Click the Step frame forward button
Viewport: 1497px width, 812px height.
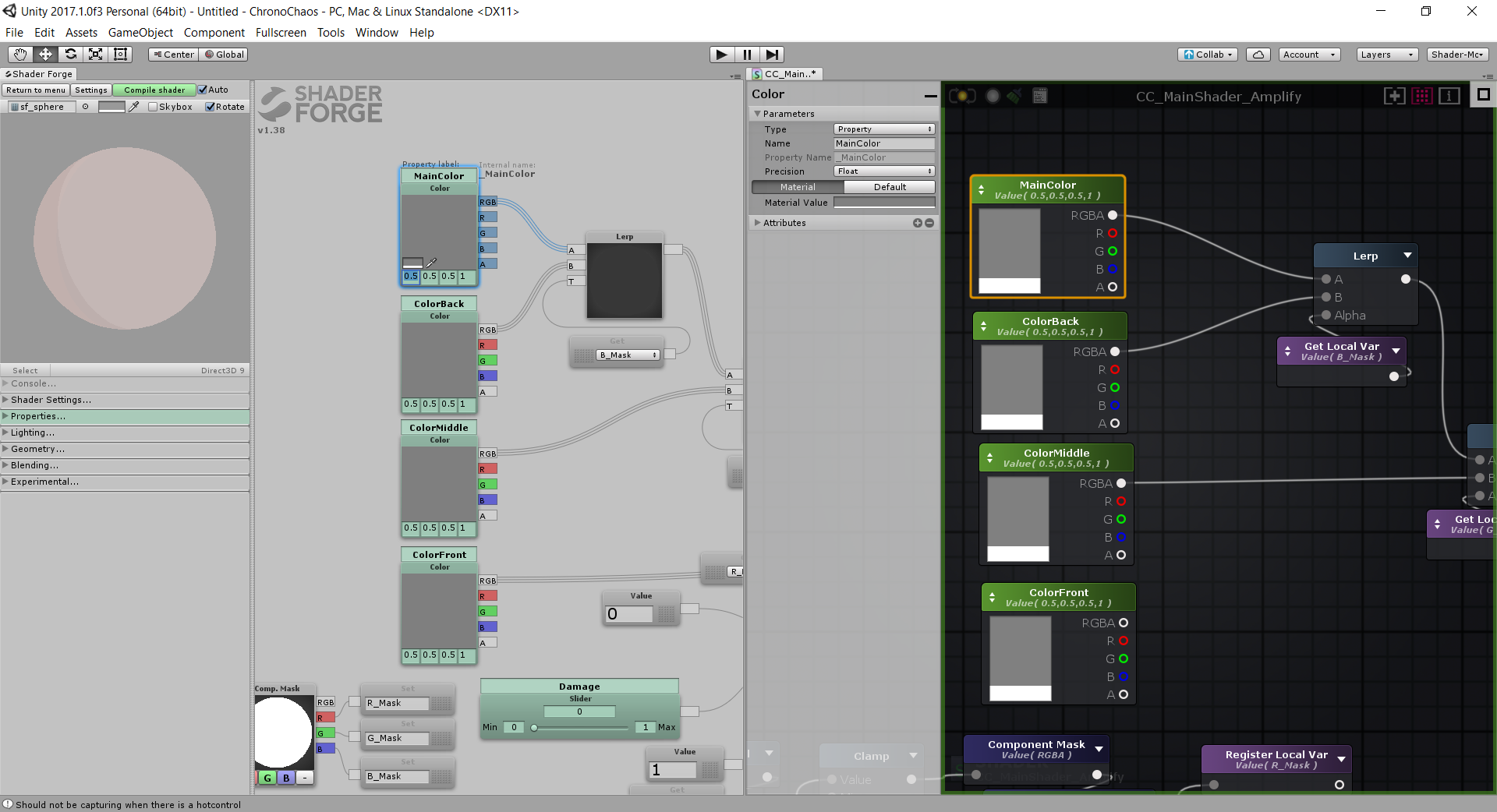772,54
